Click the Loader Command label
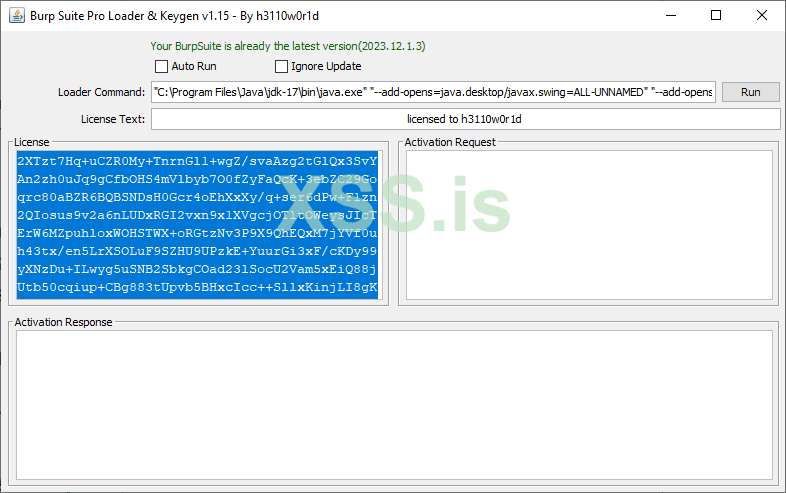 (101, 92)
